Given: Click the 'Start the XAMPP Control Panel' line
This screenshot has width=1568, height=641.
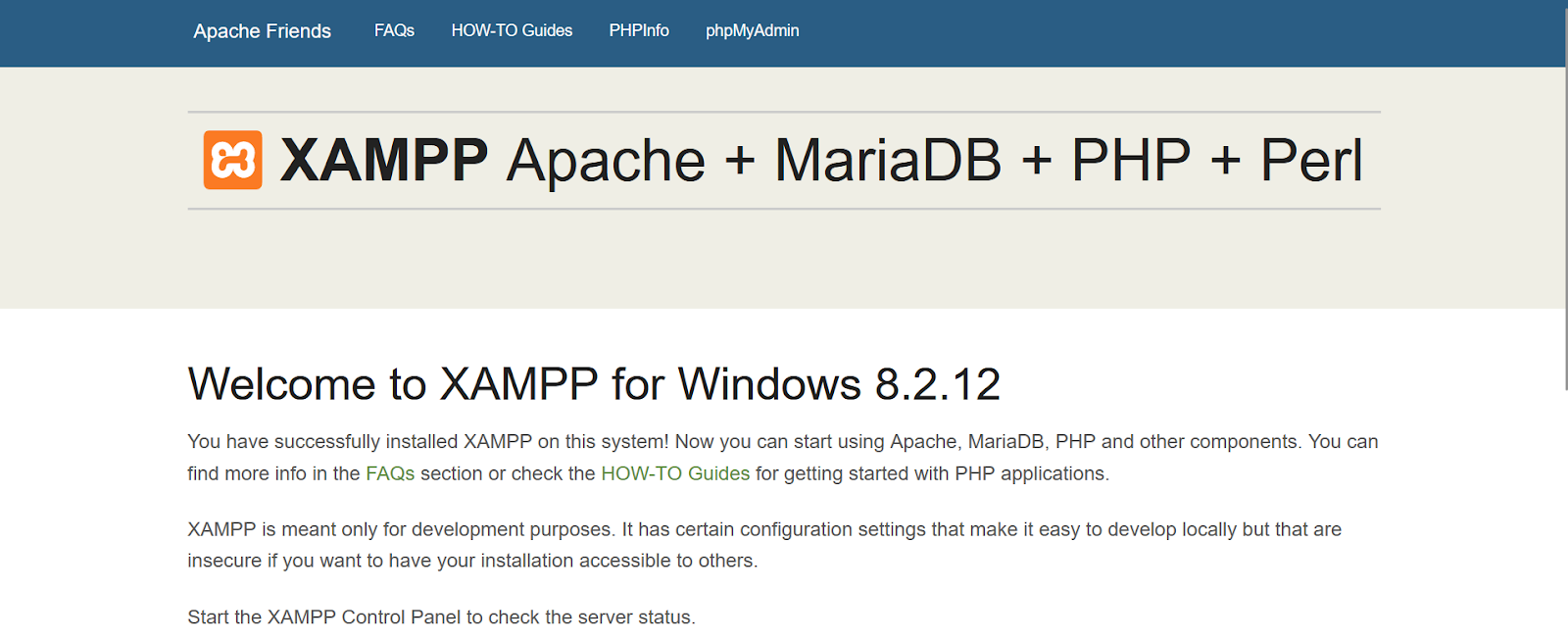Looking at the screenshot, I should (x=441, y=617).
